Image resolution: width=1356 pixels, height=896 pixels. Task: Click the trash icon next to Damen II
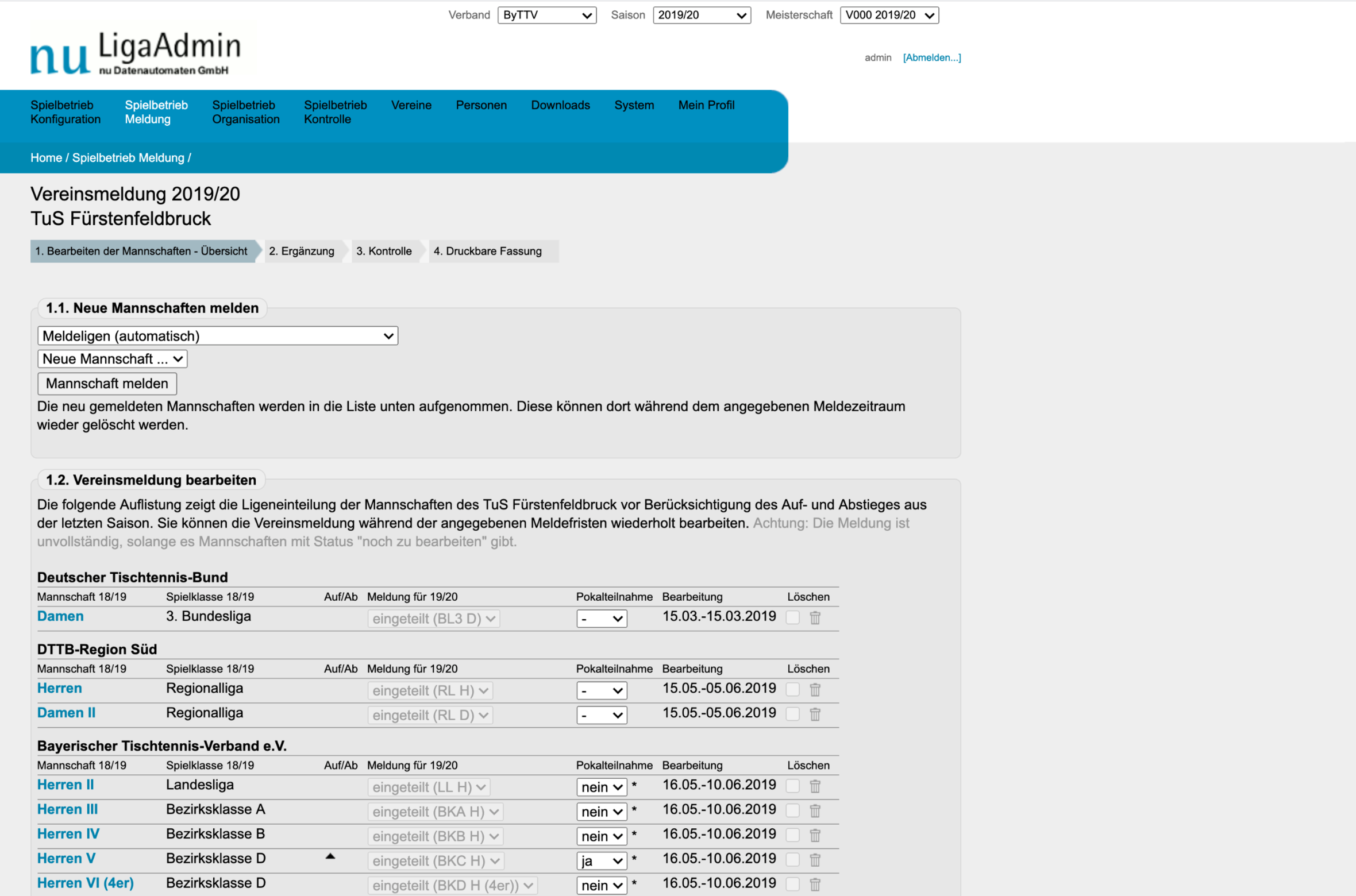coord(815,714)
